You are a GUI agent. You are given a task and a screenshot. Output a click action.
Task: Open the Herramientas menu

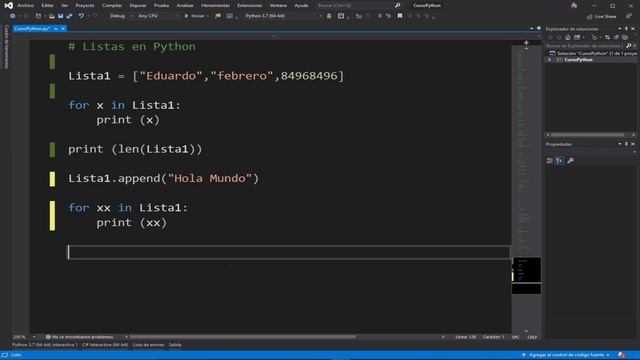[215, 5]
